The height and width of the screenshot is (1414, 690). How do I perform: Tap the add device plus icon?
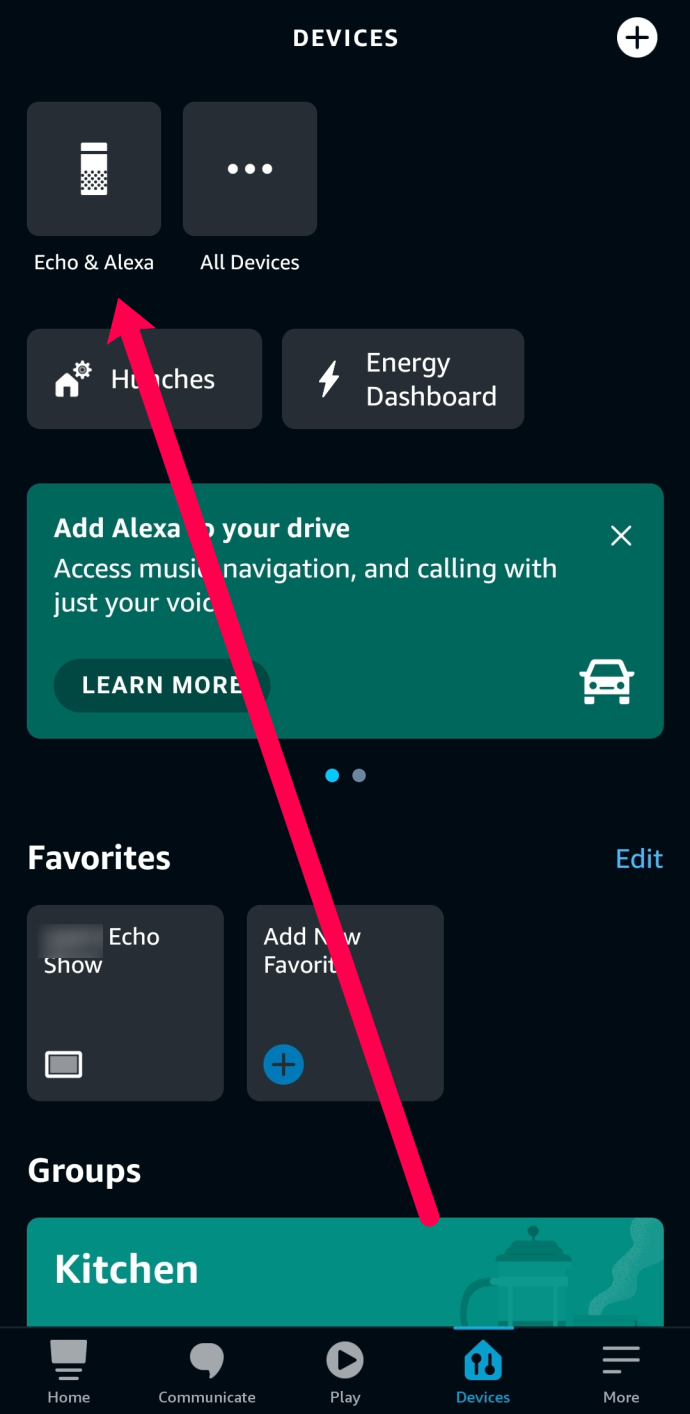click(x=637, y=38)
